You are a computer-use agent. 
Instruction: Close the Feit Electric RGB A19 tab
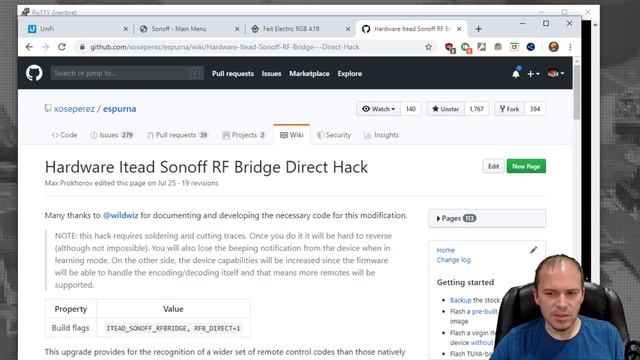click(x=348, y=29)
